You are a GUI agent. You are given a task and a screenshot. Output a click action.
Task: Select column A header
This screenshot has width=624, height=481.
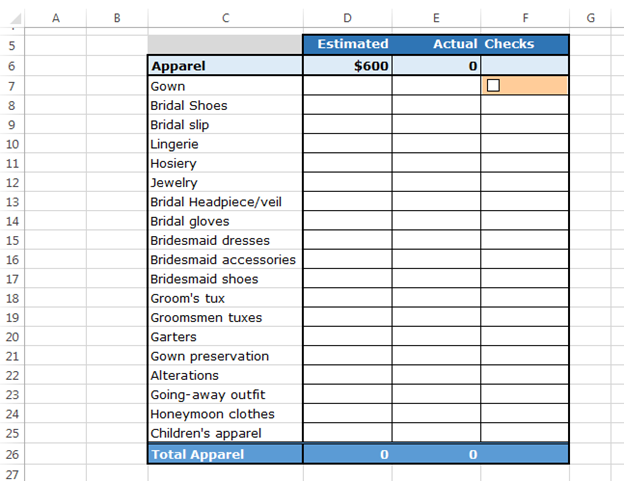coord(56,18)
